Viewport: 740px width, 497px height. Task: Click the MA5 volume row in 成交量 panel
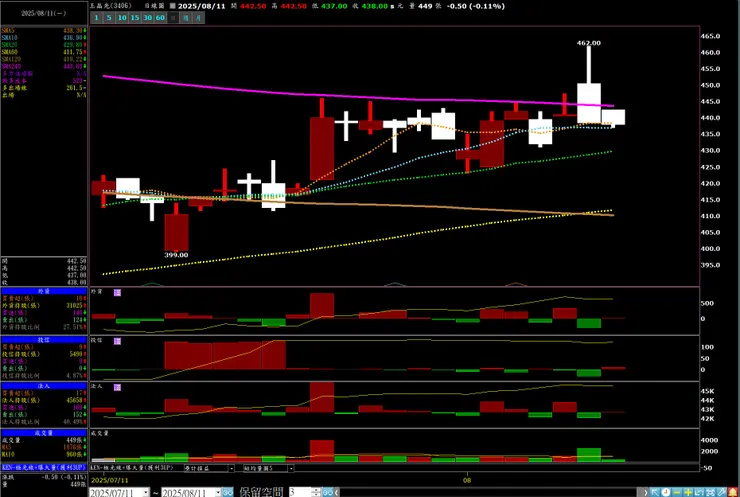44,447
